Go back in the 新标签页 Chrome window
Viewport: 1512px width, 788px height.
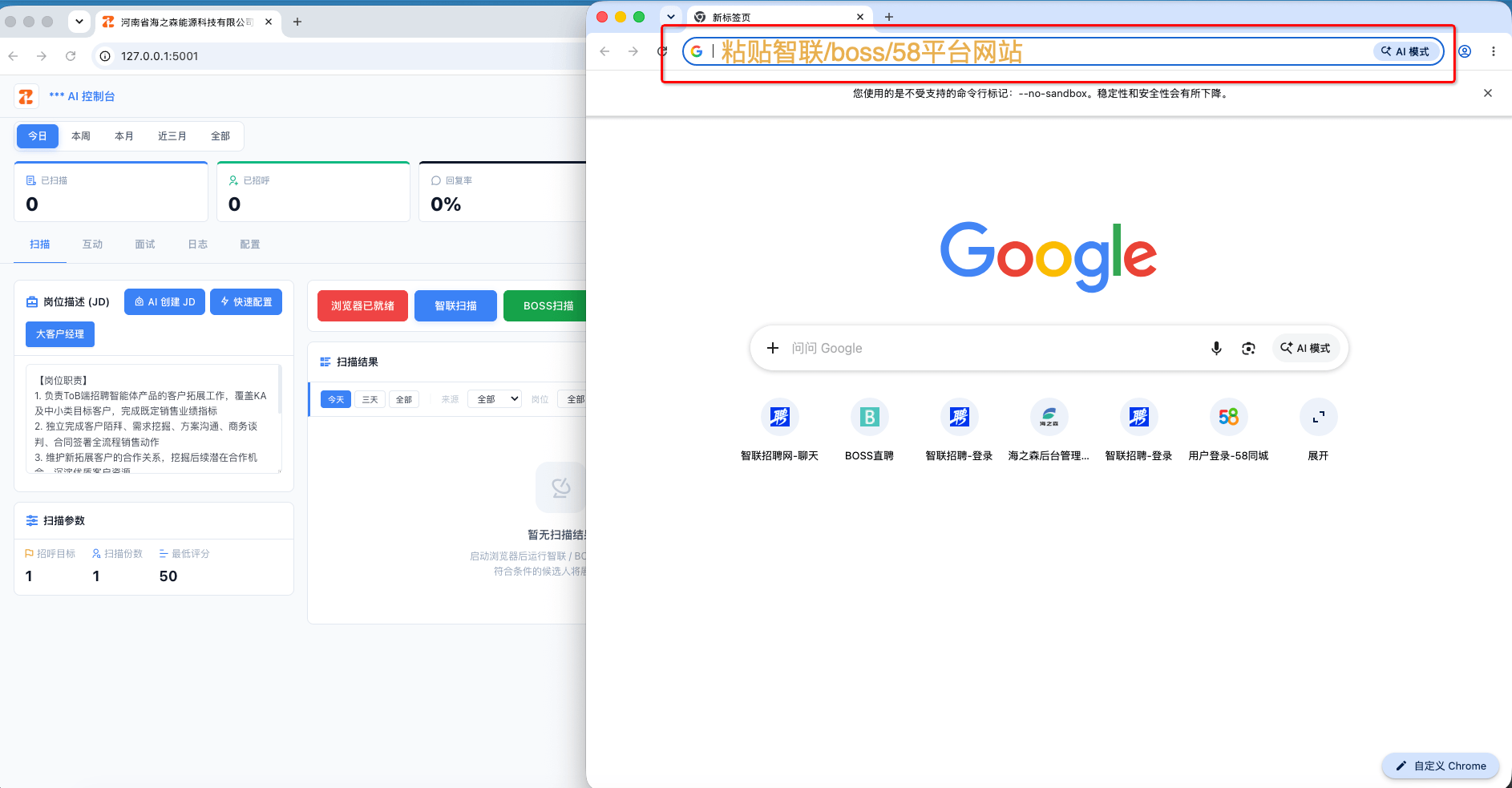[x=604, y=51]
